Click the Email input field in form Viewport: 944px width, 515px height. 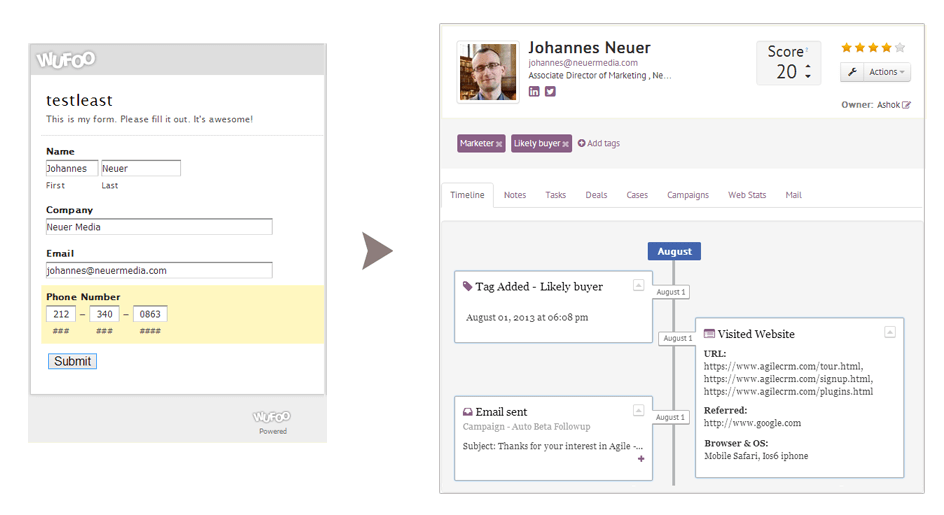[159, 270]
